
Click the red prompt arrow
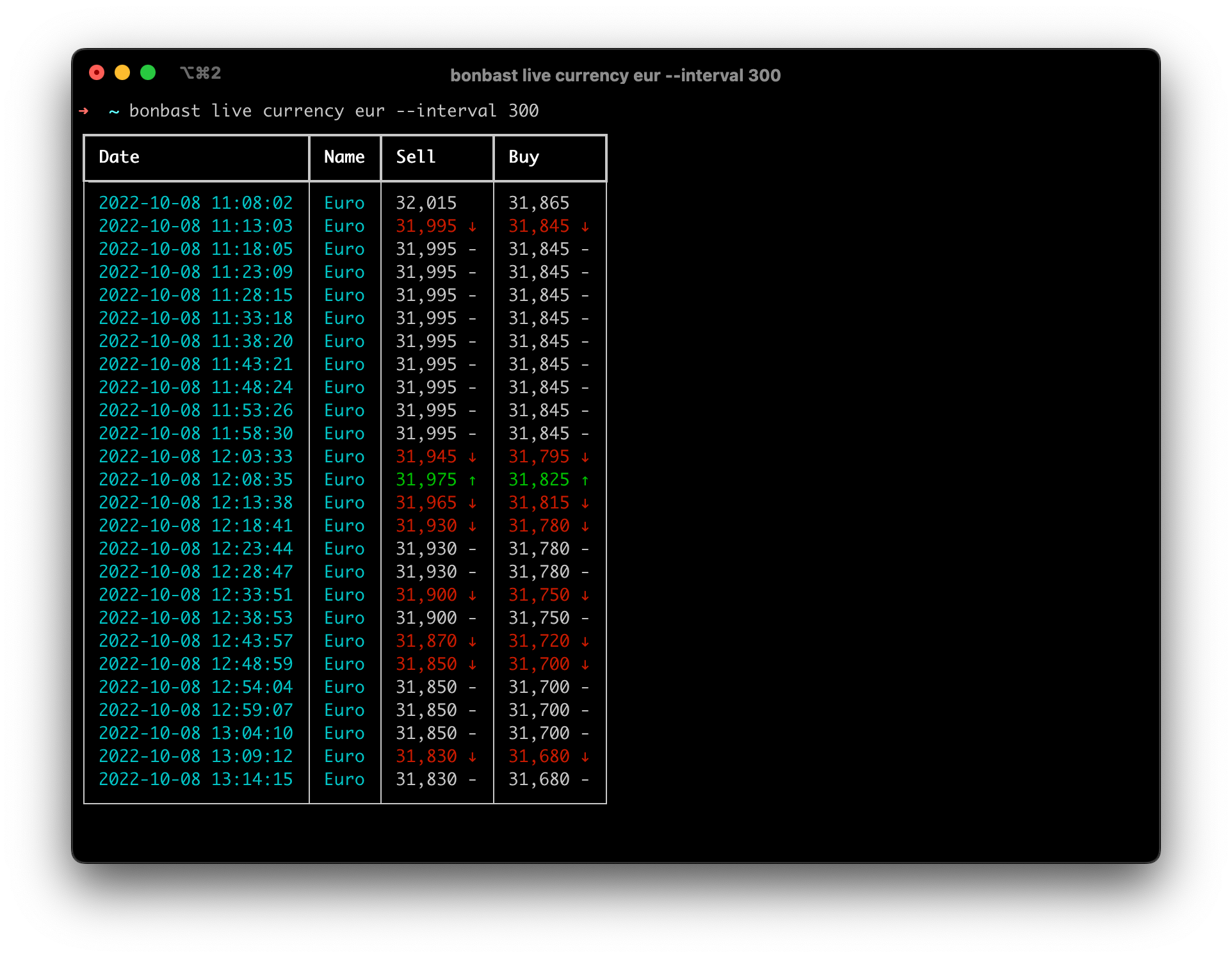tap(84, 111)
